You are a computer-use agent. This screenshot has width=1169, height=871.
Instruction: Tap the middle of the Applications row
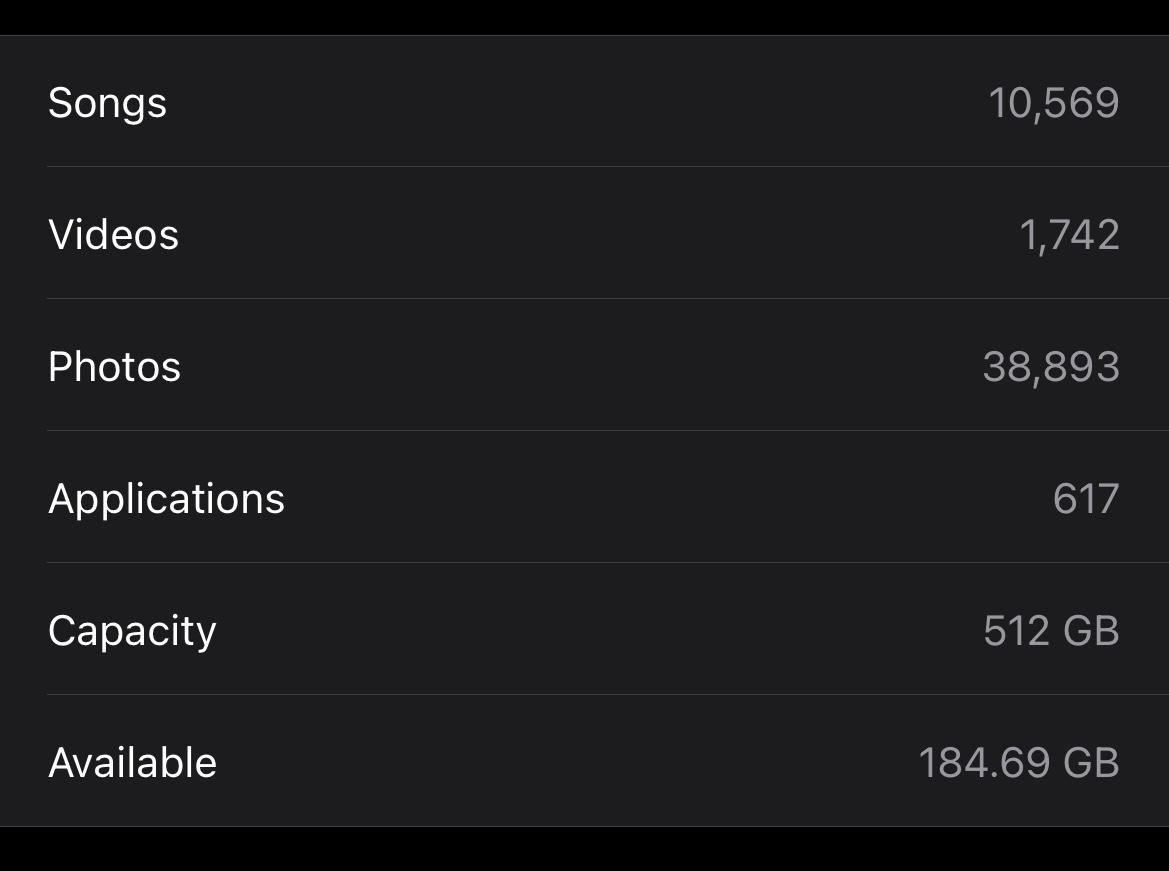click(584, 497)
